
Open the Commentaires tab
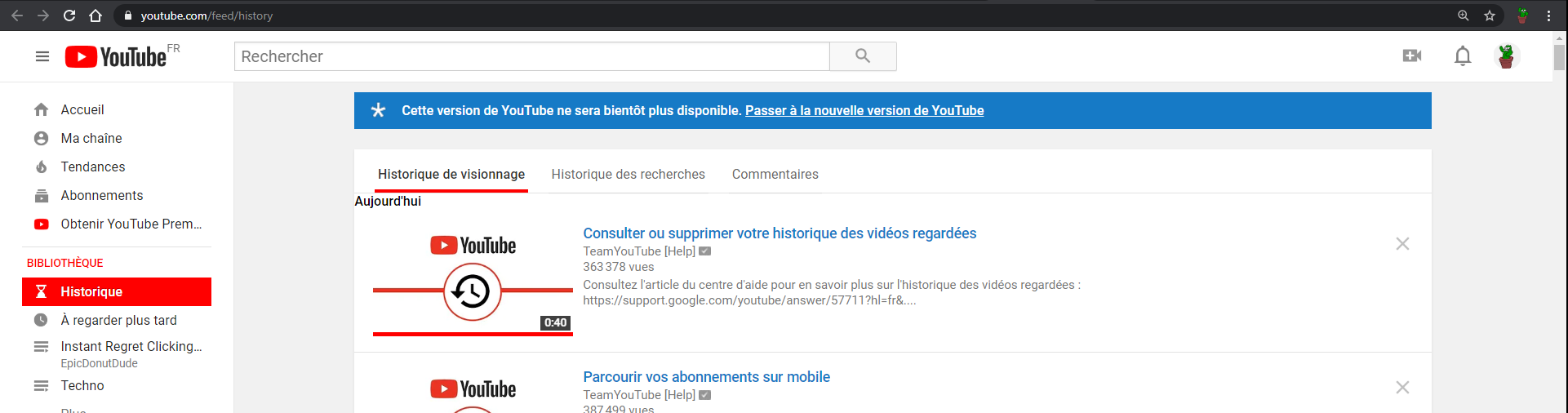pos(775,175)
